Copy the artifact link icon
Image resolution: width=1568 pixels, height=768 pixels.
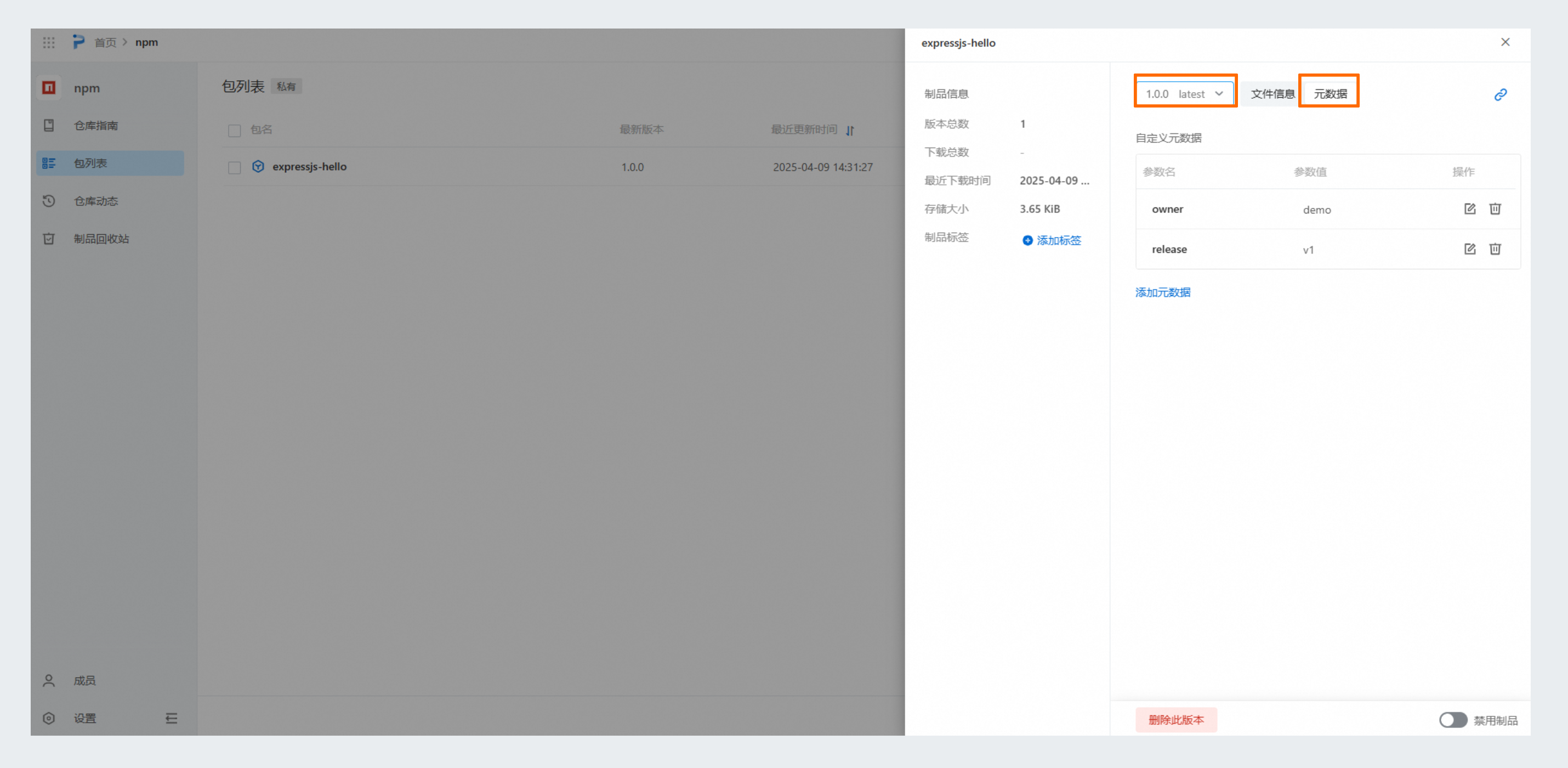(x=1501, y=94)
